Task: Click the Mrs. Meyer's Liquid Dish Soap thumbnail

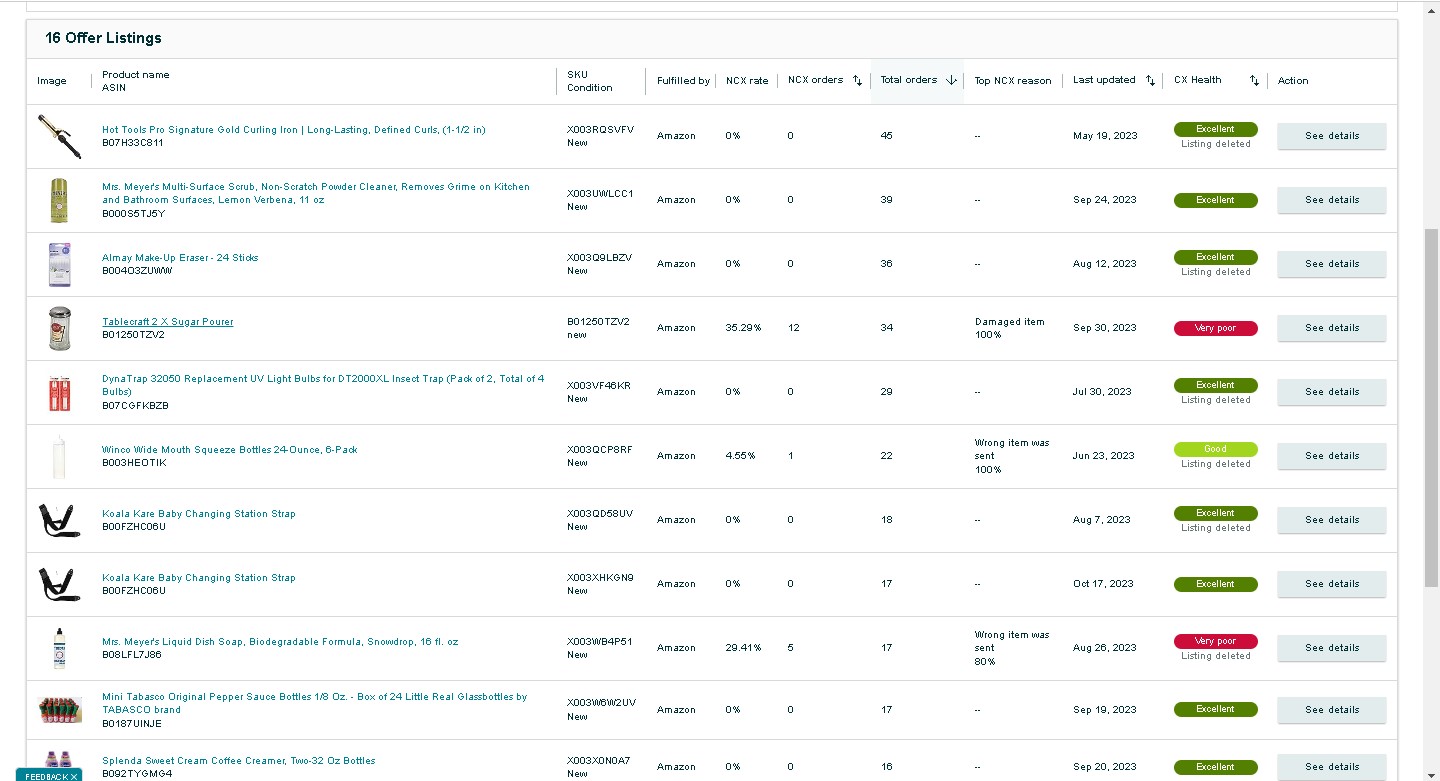Action: tap(59, 648)
